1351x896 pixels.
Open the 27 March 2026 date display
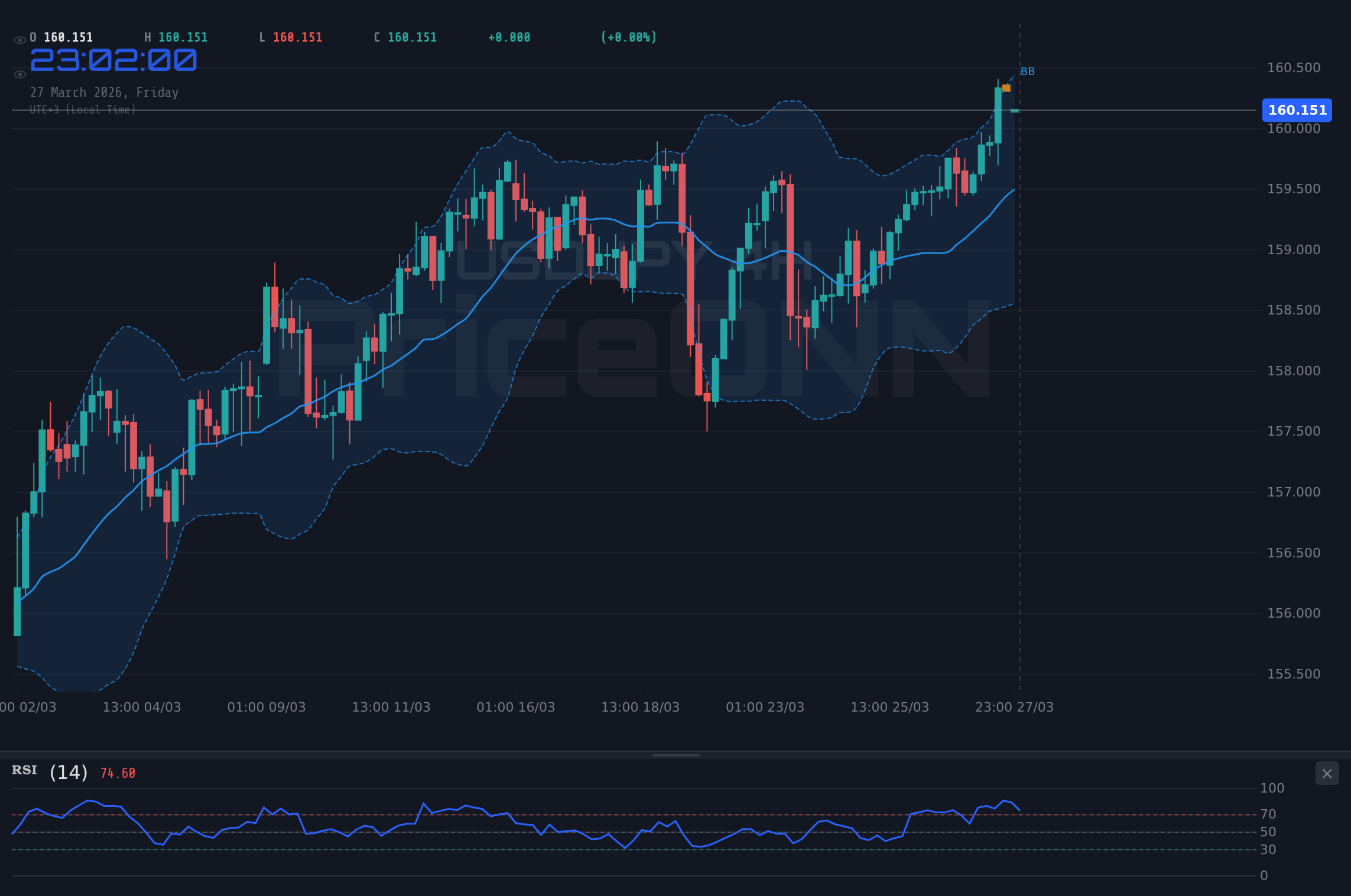point(105,92)
